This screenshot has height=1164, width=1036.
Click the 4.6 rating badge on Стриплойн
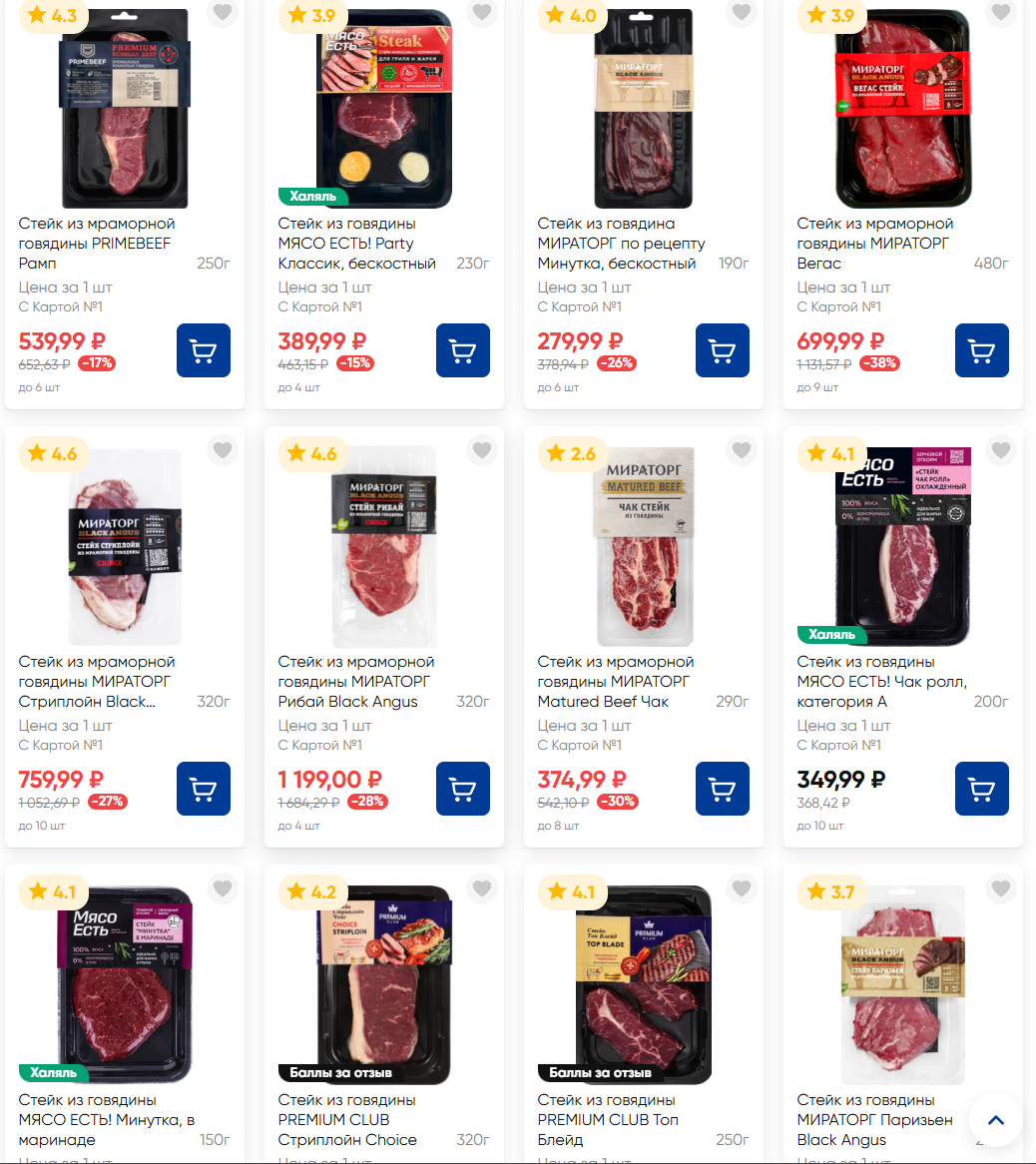pos(52,453)
